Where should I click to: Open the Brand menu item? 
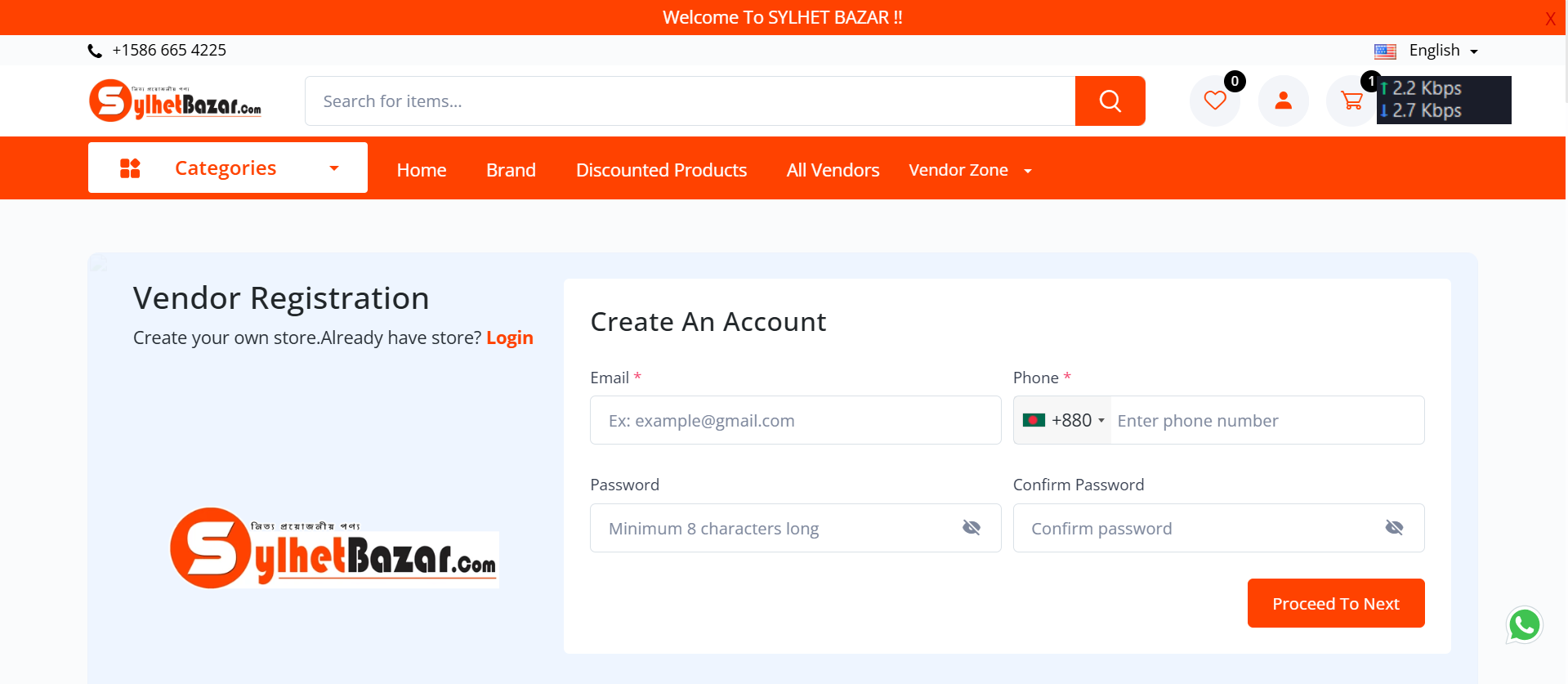click(511, 170)
